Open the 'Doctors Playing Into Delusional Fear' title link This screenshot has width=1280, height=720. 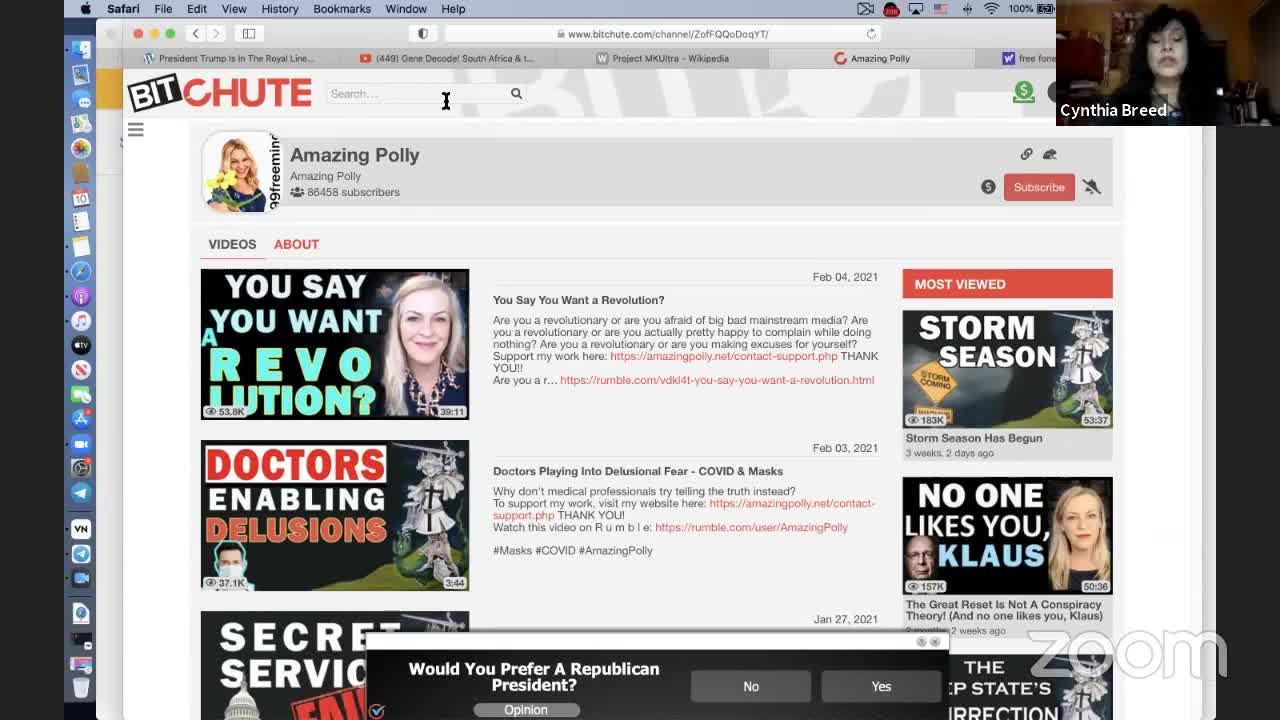[638, 471]
